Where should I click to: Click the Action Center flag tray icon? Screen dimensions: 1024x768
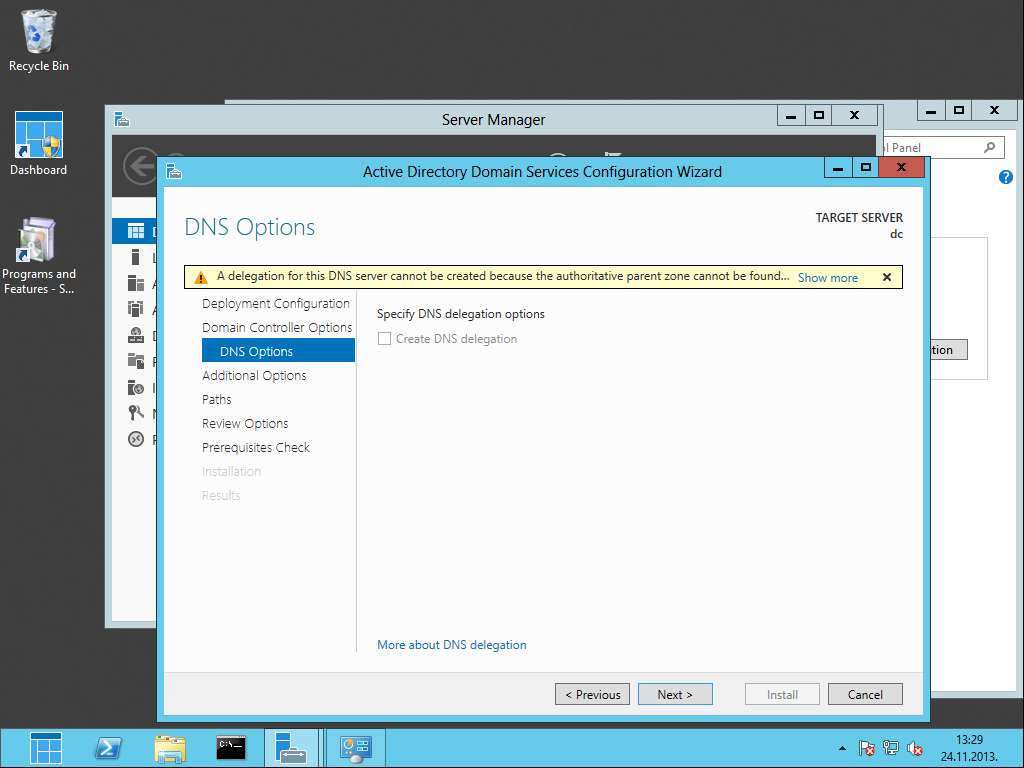(x=867, y=748)
